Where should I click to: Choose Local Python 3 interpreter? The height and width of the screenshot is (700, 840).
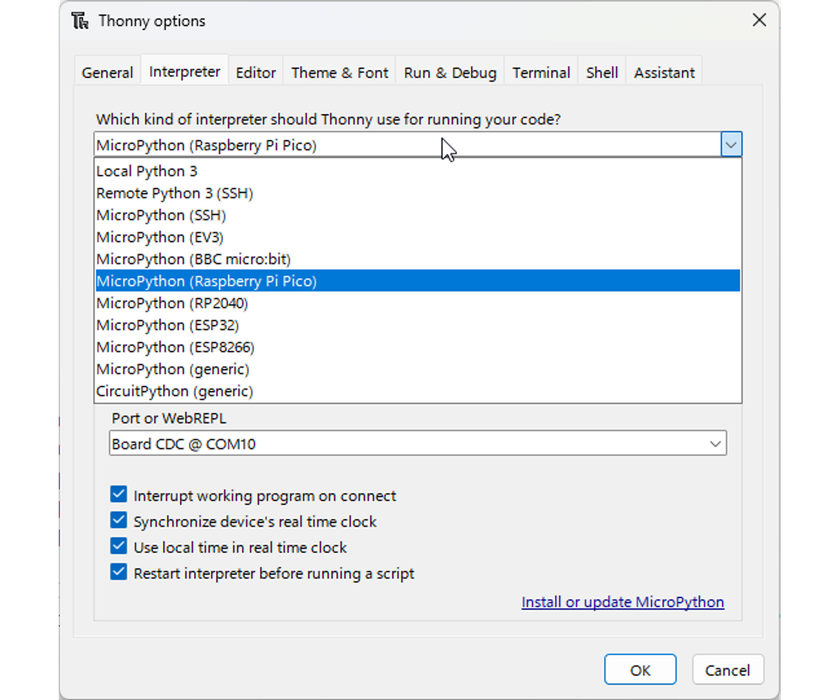(418, 171)
